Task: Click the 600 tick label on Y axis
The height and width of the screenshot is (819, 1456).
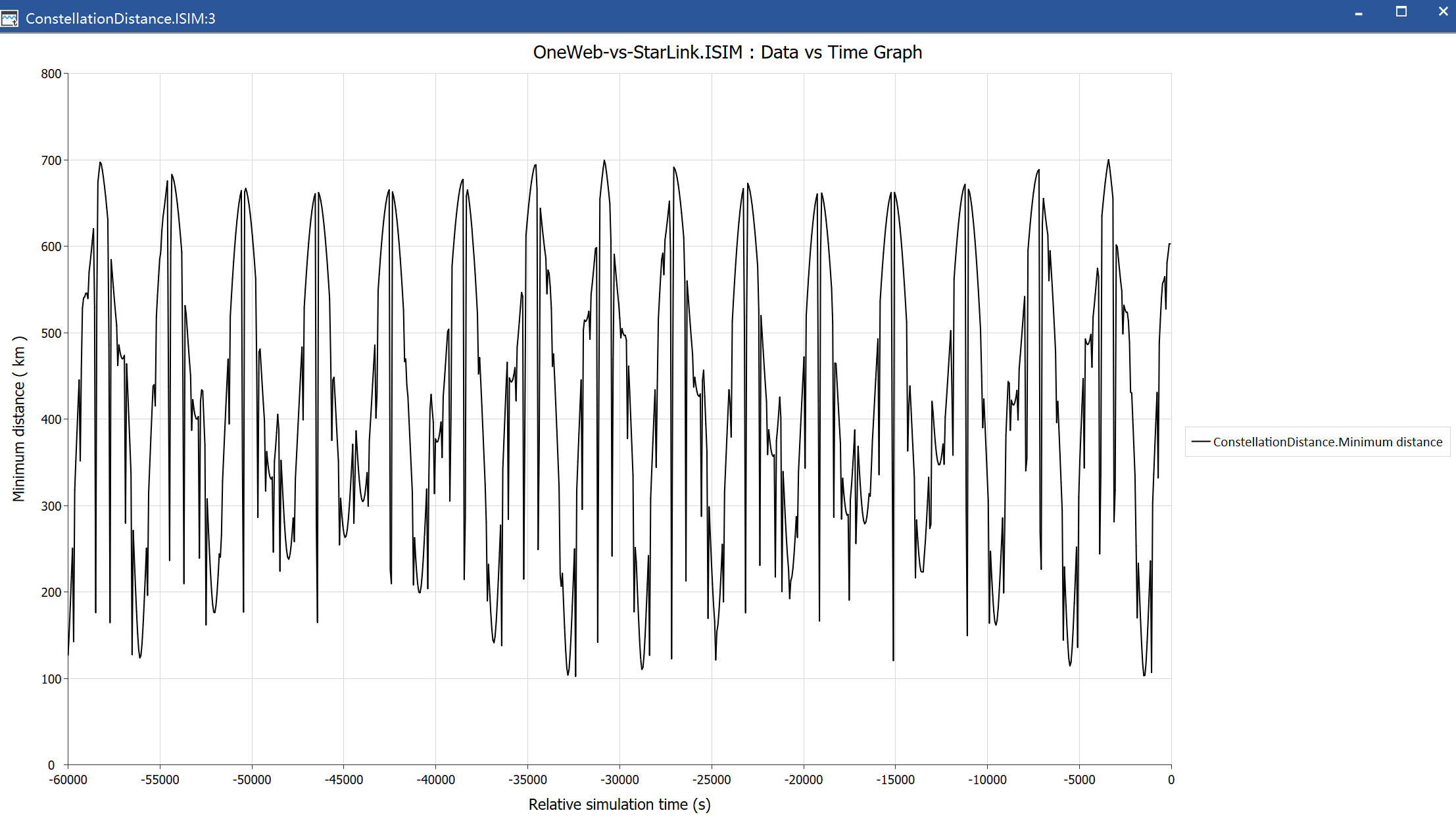Action: (x=51, y=246)
